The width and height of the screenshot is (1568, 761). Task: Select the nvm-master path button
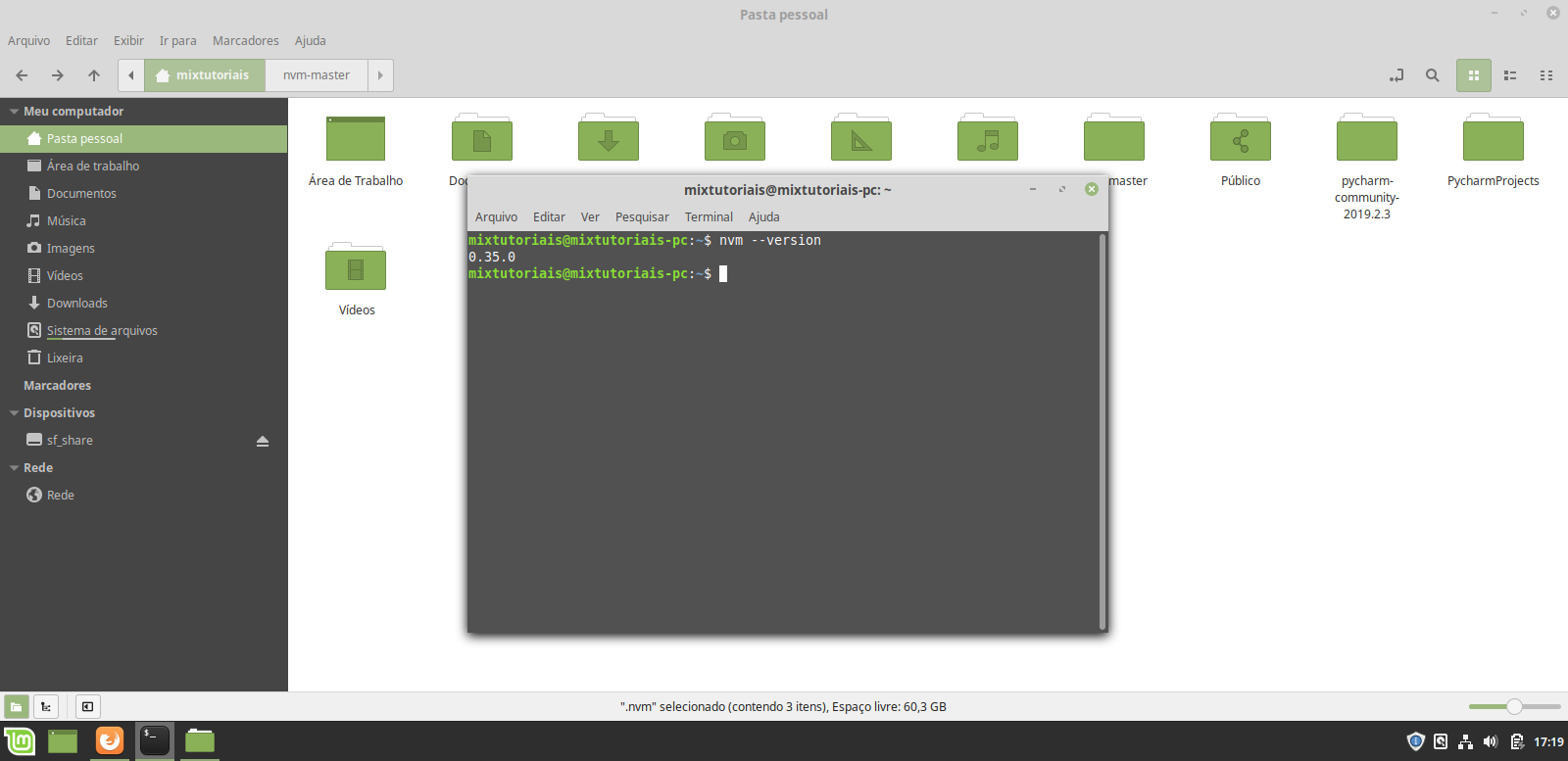tap(317, 75)
